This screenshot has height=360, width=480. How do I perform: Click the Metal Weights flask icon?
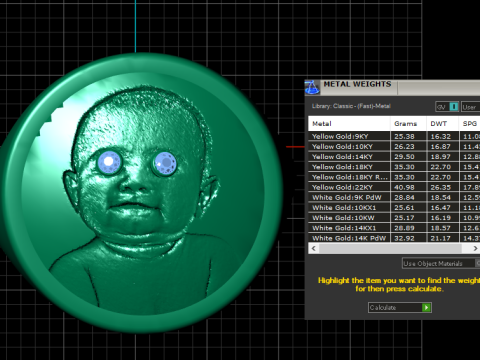tap(312, 87)
